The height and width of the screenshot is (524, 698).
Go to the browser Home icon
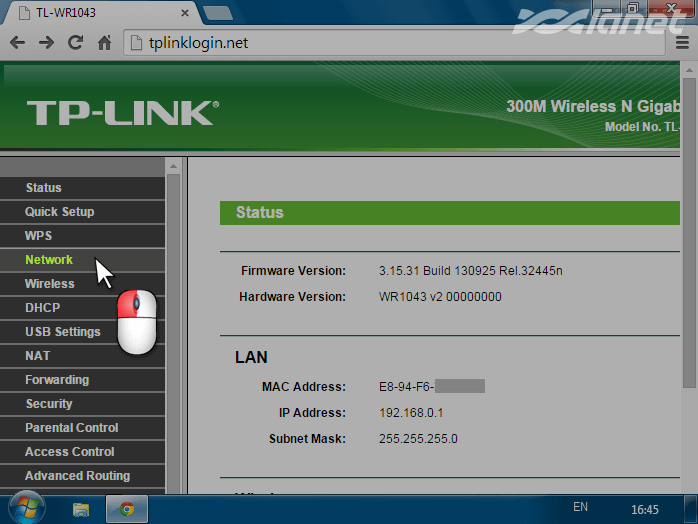104,43
